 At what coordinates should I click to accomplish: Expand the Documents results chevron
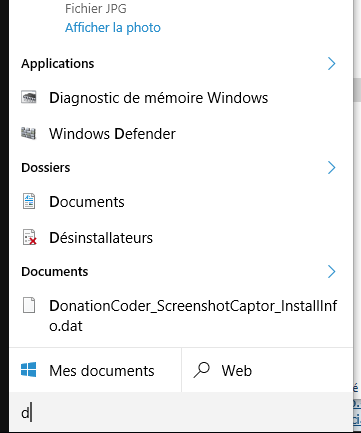tap(331, 272)
